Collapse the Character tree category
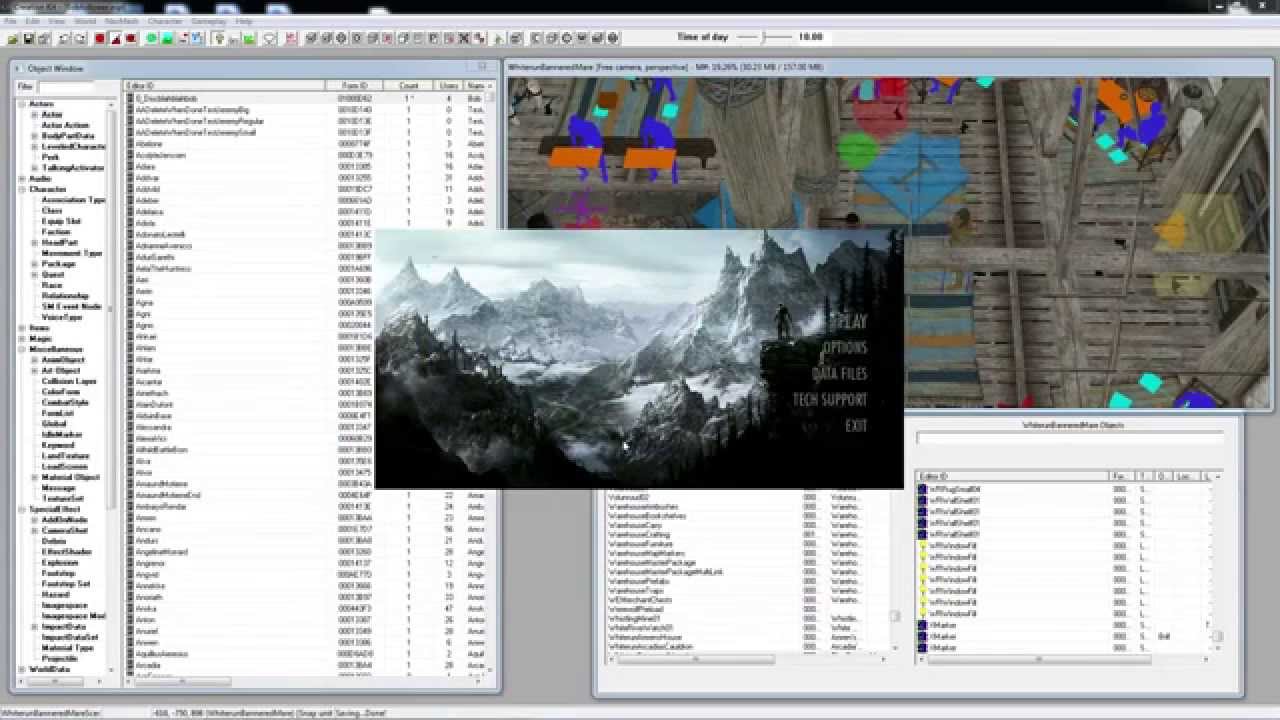Viewport: 1280px width, 720px height. (x=21, y=189)
